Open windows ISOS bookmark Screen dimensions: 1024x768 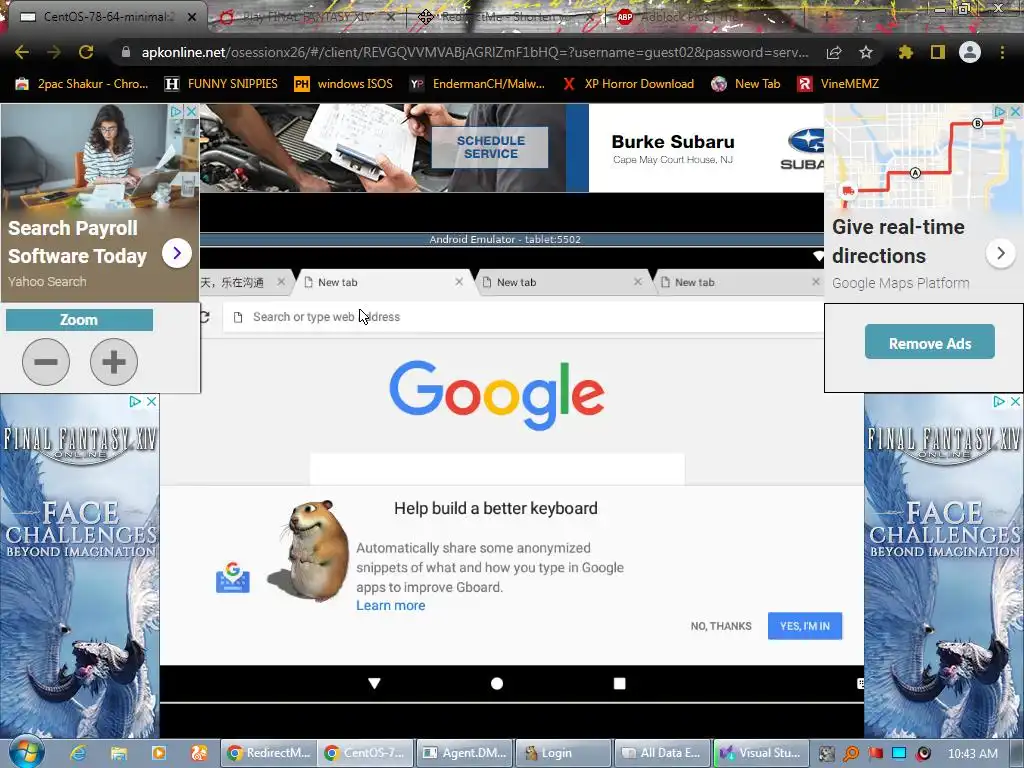344,84
